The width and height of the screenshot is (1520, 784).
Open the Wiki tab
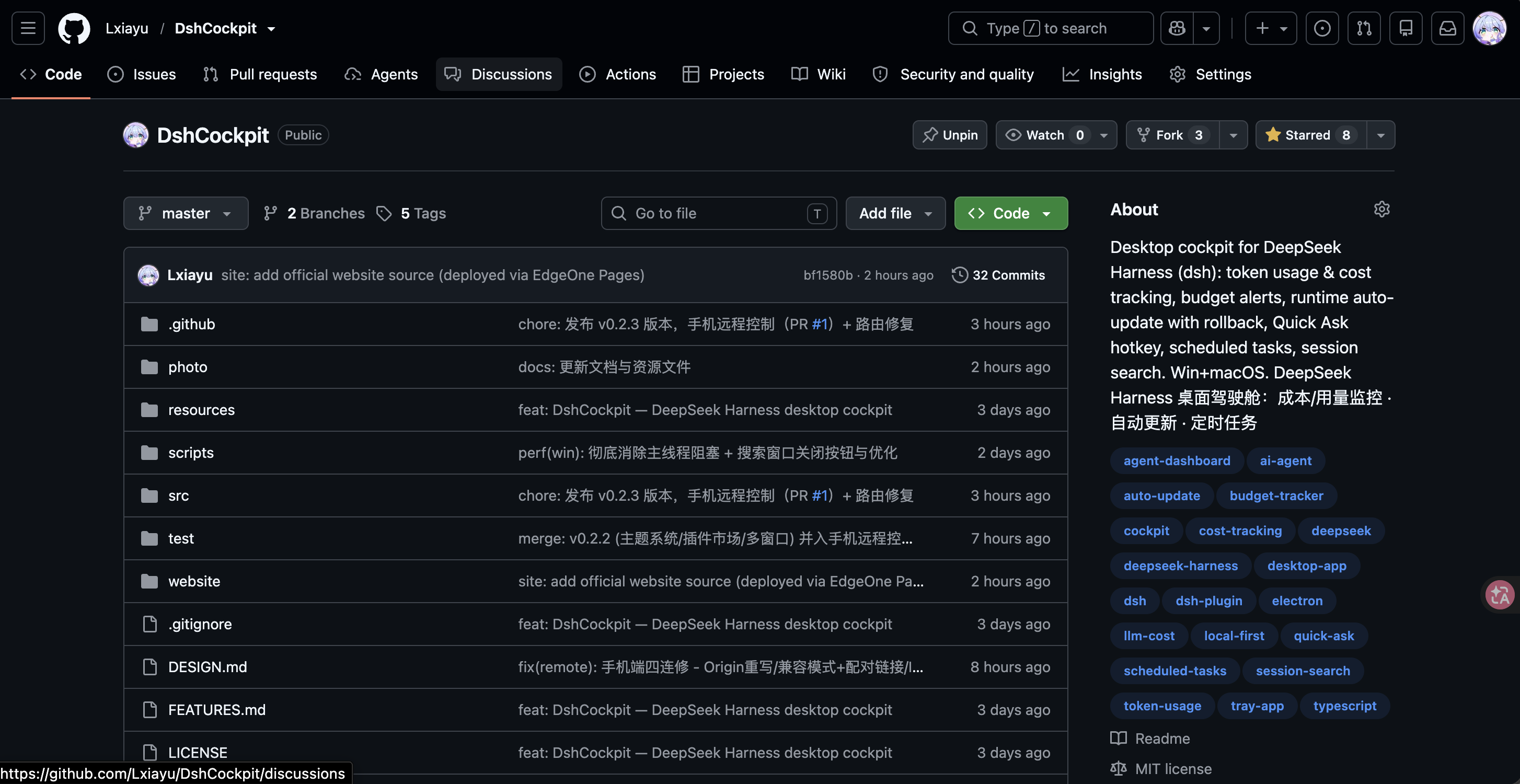pyautogui.click(x=819, y=74)
